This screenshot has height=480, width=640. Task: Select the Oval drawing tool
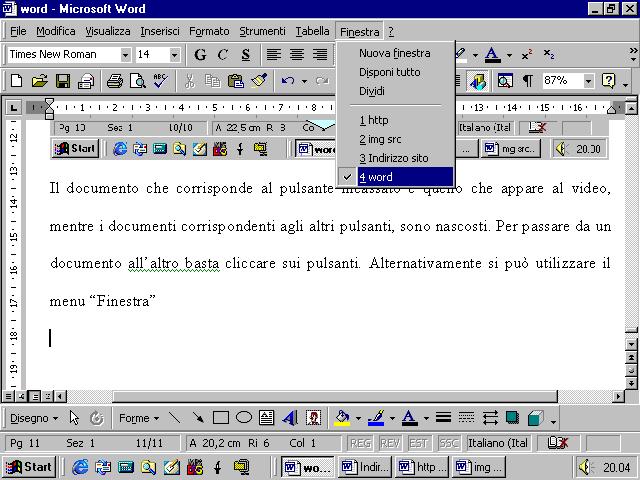click(x=244, y=418)
